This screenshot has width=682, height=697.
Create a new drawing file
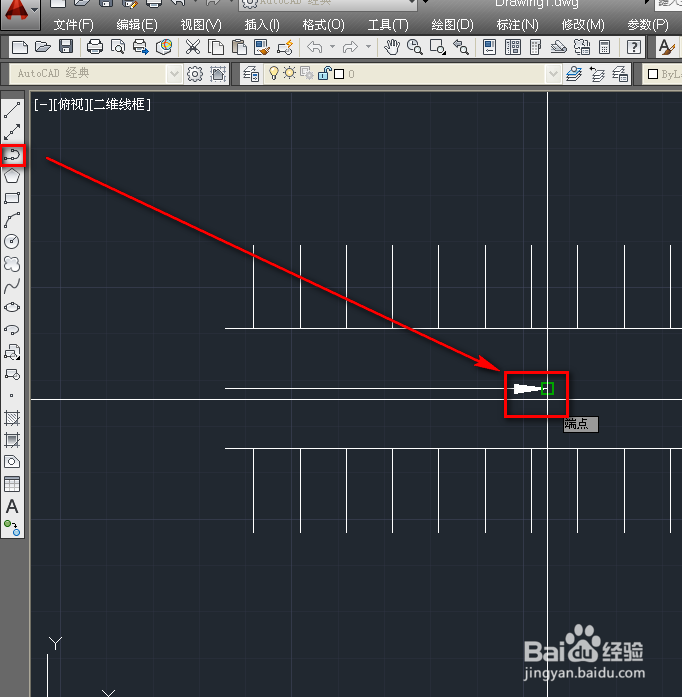[20, 47]
